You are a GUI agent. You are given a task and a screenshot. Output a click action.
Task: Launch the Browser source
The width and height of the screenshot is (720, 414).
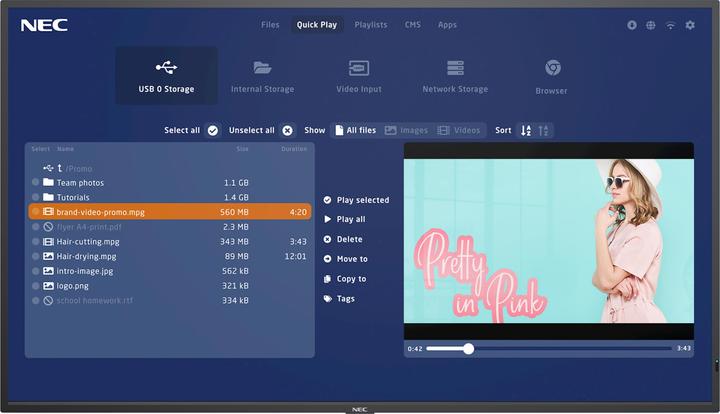(551, 75)
